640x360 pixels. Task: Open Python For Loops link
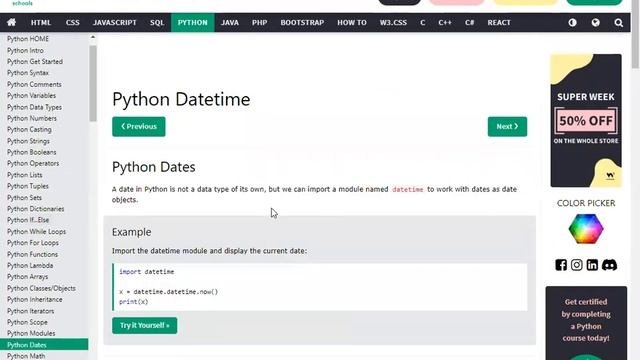33,243
